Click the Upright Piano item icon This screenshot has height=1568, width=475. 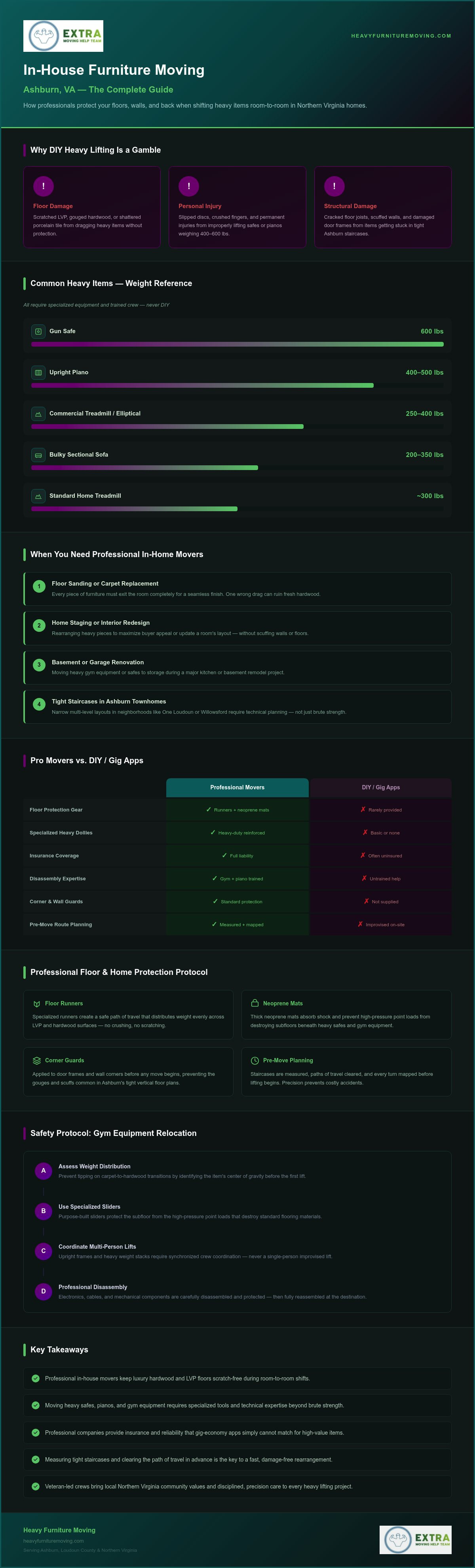pyautogui.click(x=38, y=373)
